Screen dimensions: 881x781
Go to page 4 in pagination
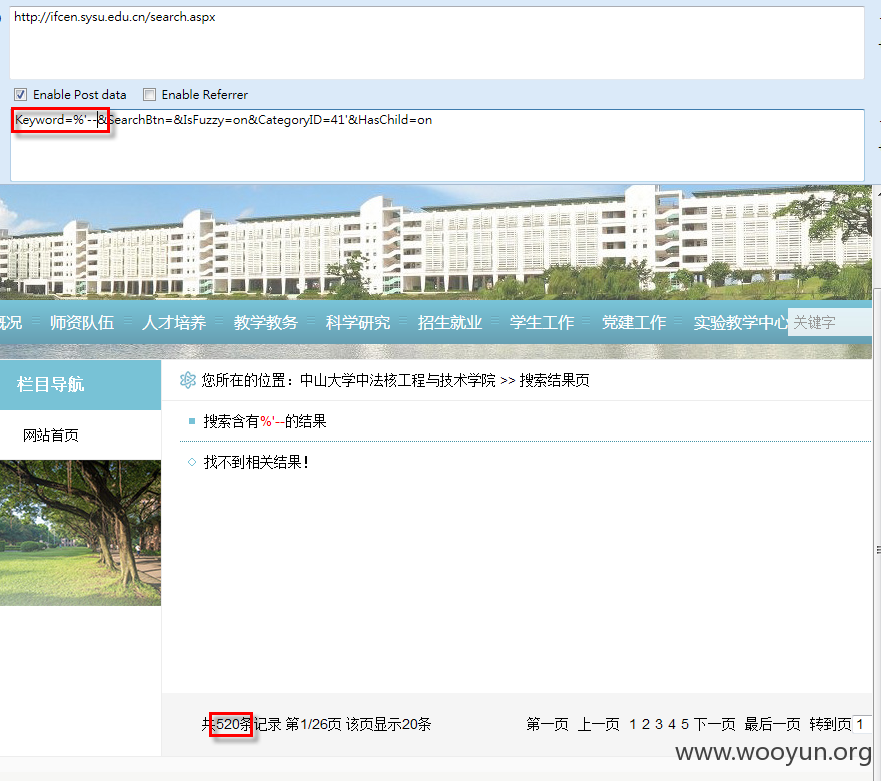(671, 724)
